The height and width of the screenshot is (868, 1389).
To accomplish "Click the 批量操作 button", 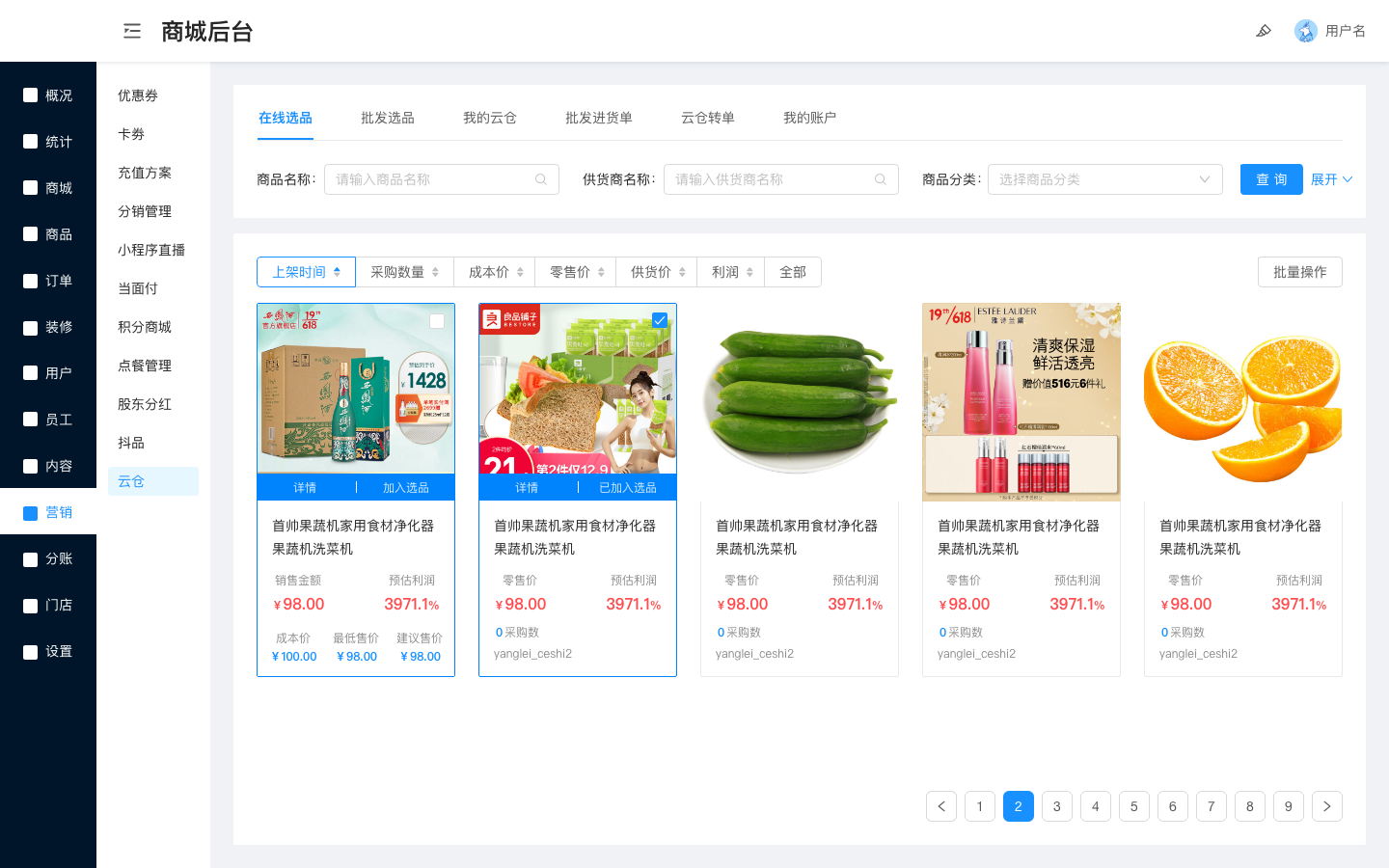I will (1300, 272).
